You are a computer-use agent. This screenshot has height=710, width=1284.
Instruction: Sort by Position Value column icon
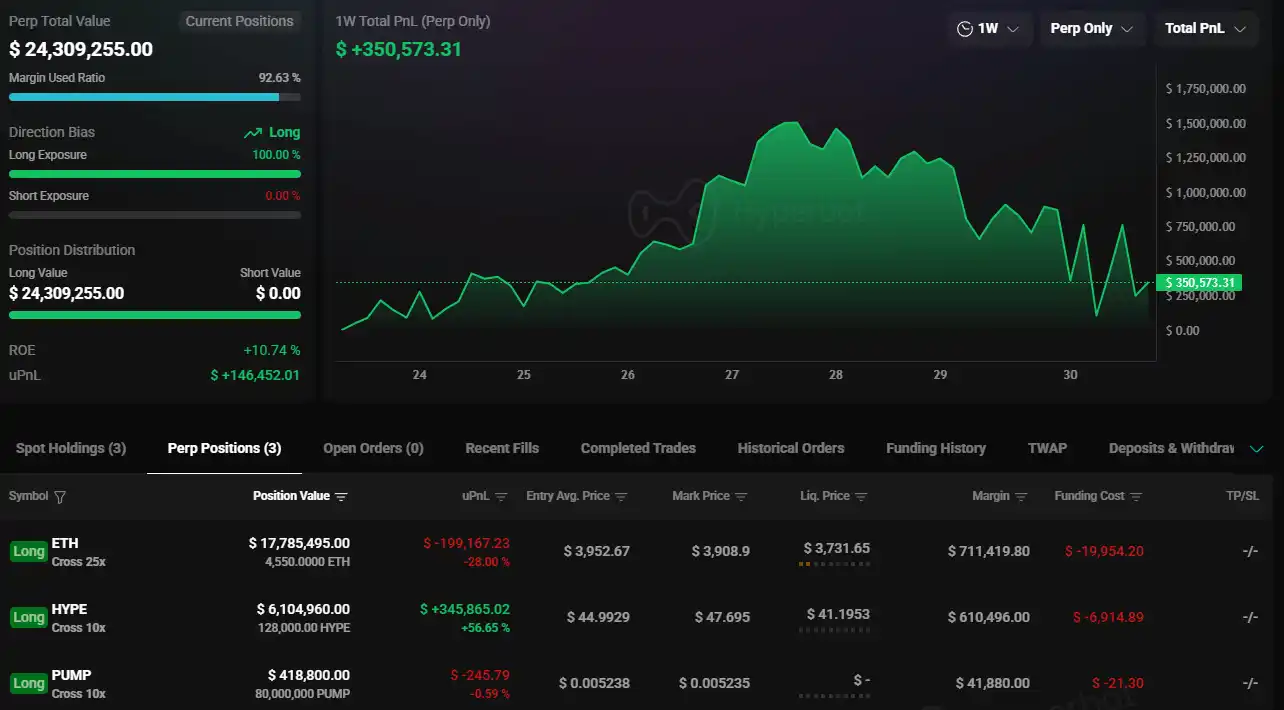[341, 497]
